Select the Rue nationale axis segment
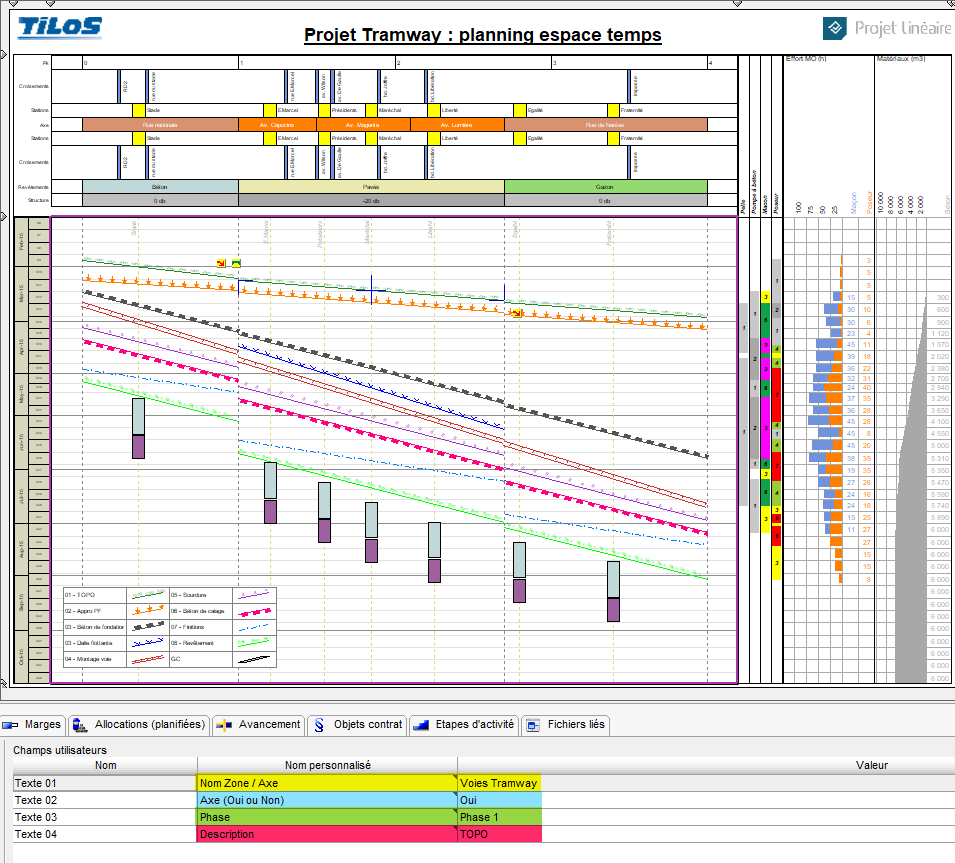This screenshot has width=955, height=863. [x=160, y=125]
